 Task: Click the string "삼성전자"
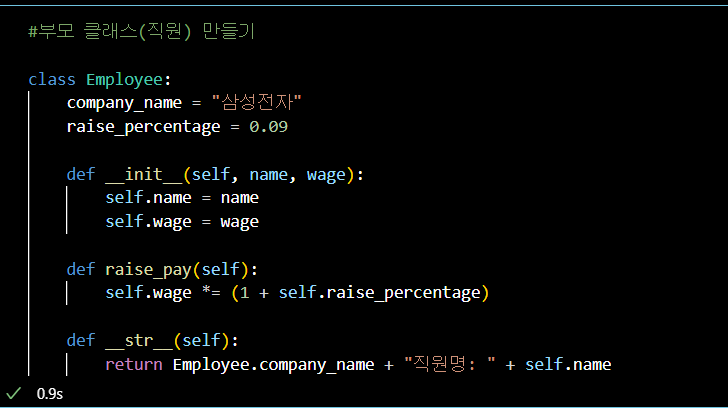tap(257, 102)
